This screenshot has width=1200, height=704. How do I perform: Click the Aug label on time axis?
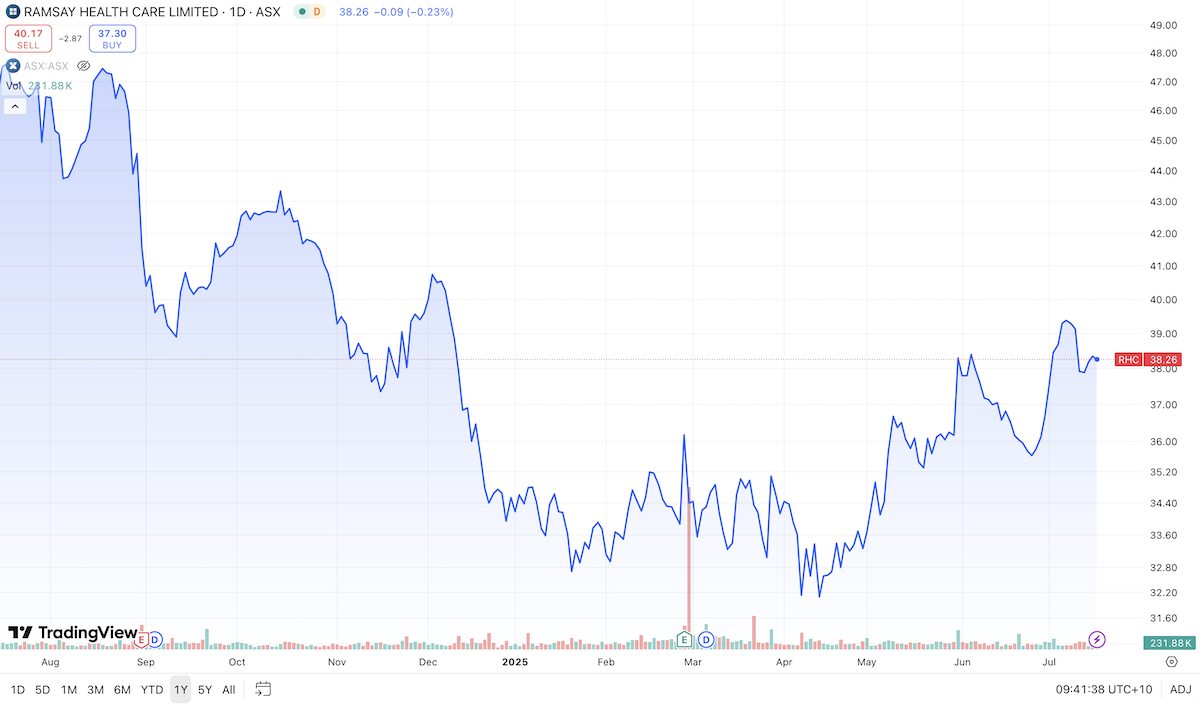(51, 662)
